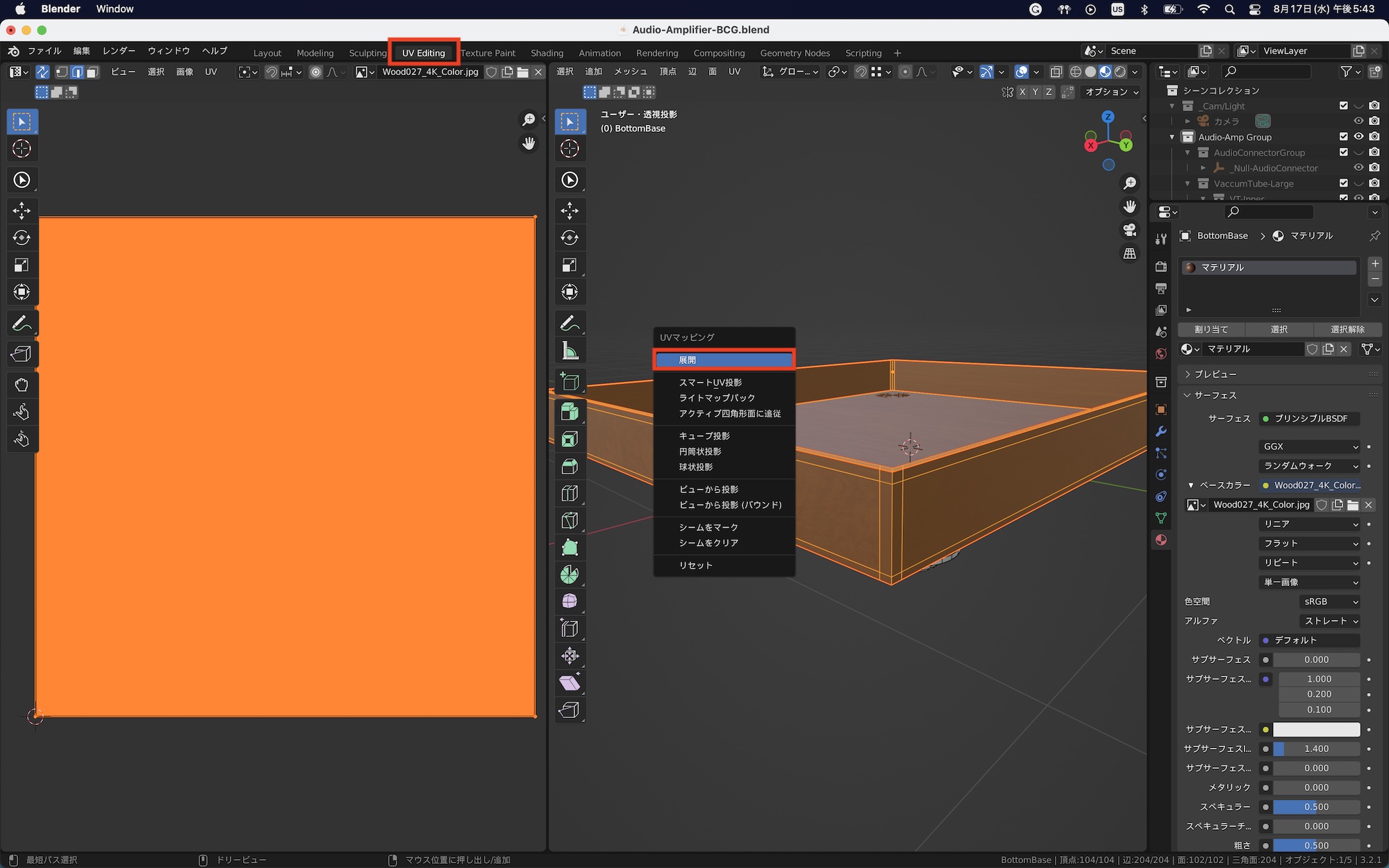Select the Knife tool in 3D viewport

(x=569, y=521)
